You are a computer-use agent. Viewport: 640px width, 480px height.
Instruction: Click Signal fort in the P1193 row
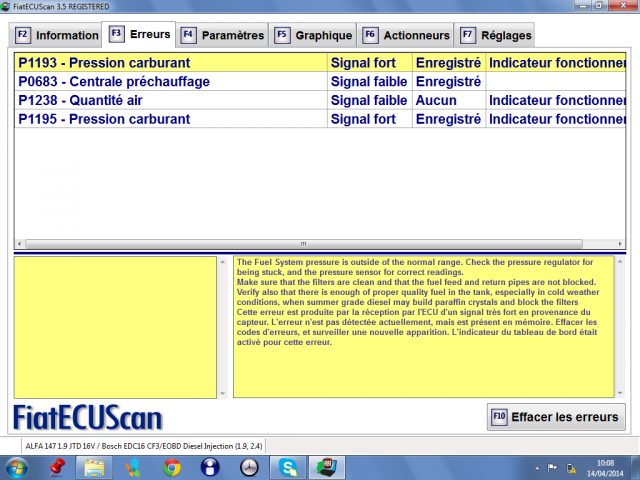coord(369,63)
